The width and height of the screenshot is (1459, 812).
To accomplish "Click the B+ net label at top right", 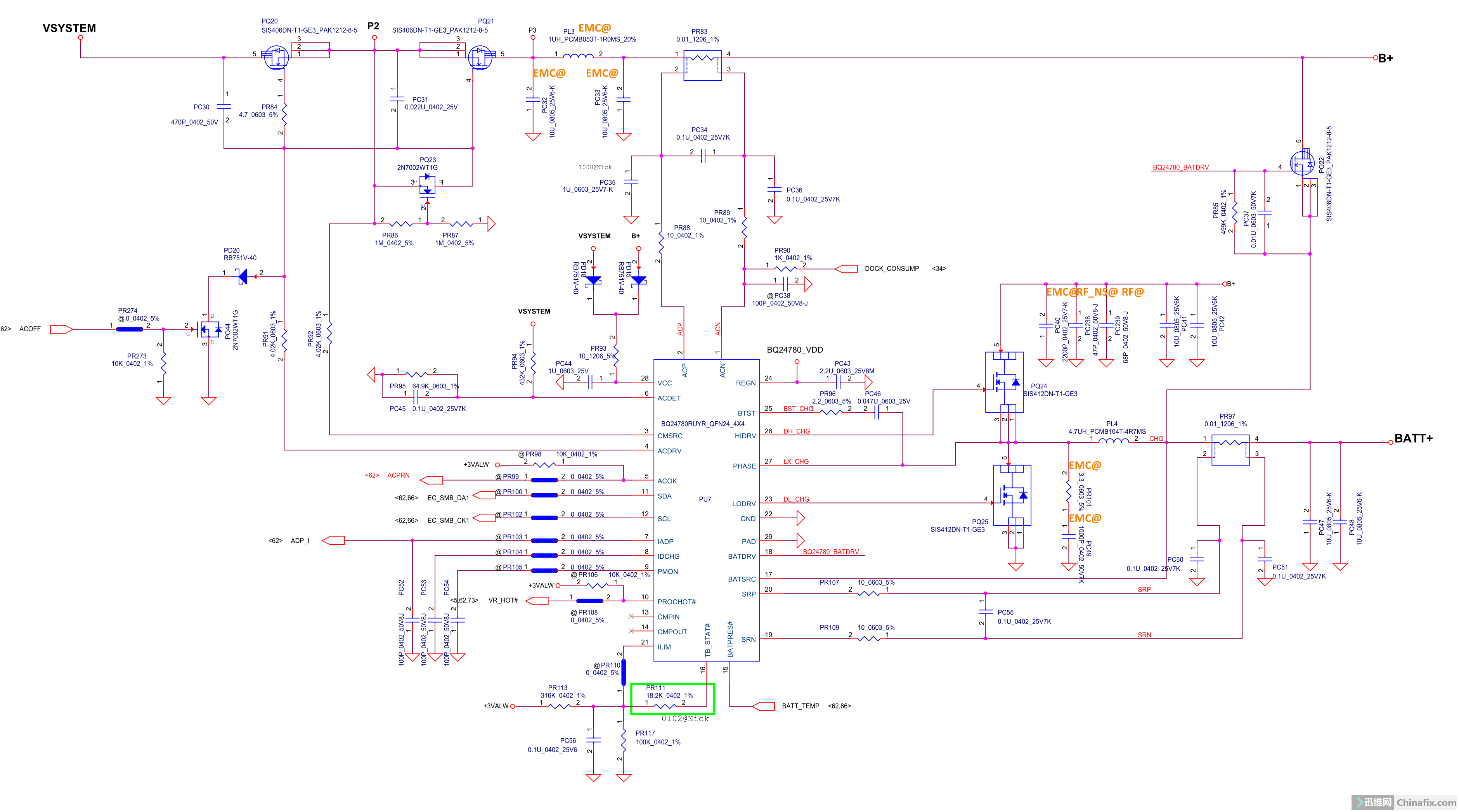I will (1385, 58).
